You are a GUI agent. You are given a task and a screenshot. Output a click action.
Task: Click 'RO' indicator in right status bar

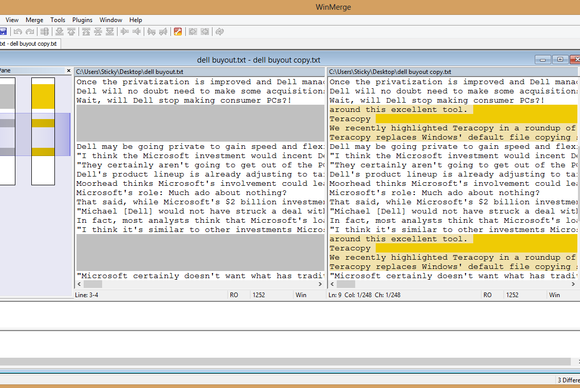point(487,295)
